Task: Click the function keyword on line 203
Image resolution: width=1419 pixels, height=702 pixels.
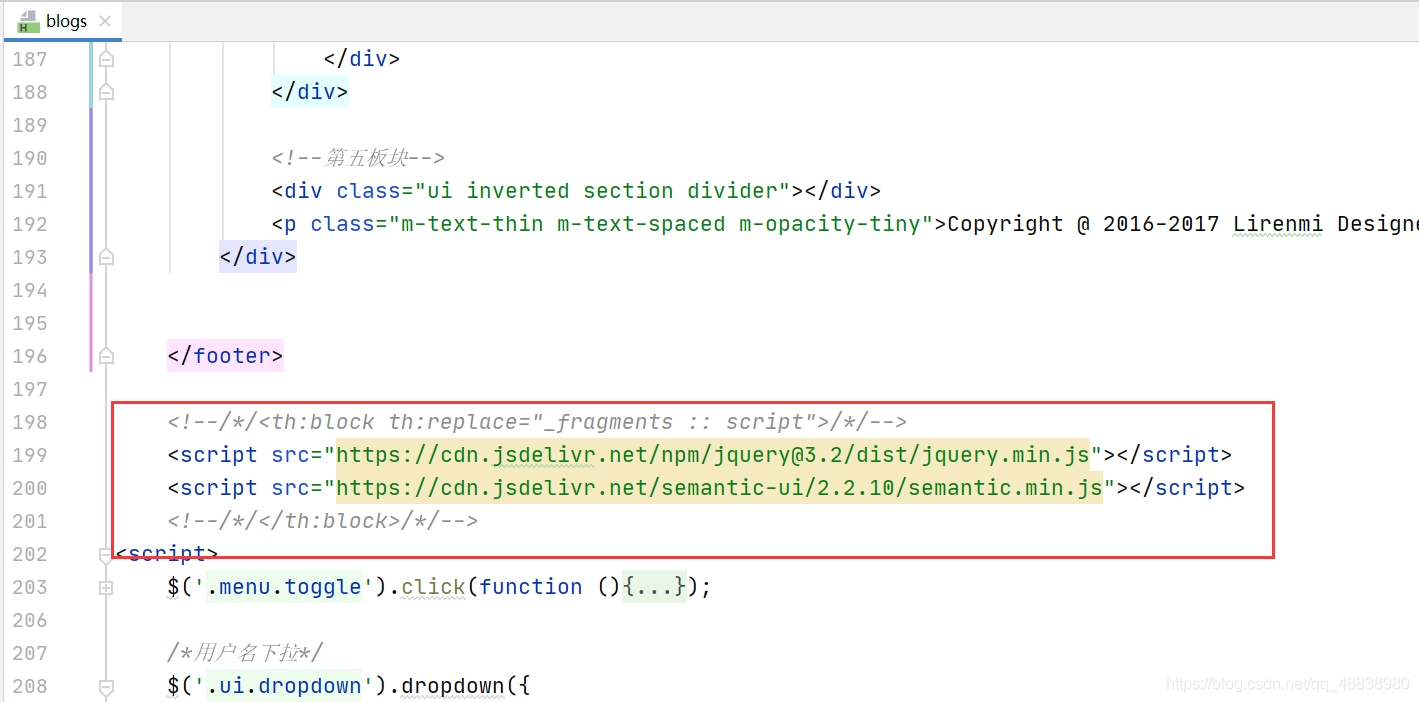Action: pos(530,587)
